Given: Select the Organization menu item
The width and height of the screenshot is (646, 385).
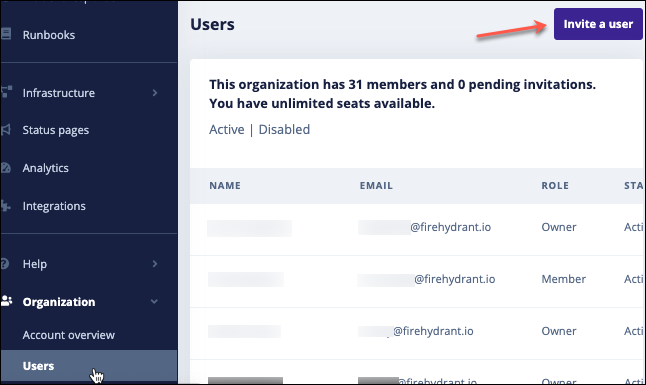Looking at the screenshot, I should (59, 302).
